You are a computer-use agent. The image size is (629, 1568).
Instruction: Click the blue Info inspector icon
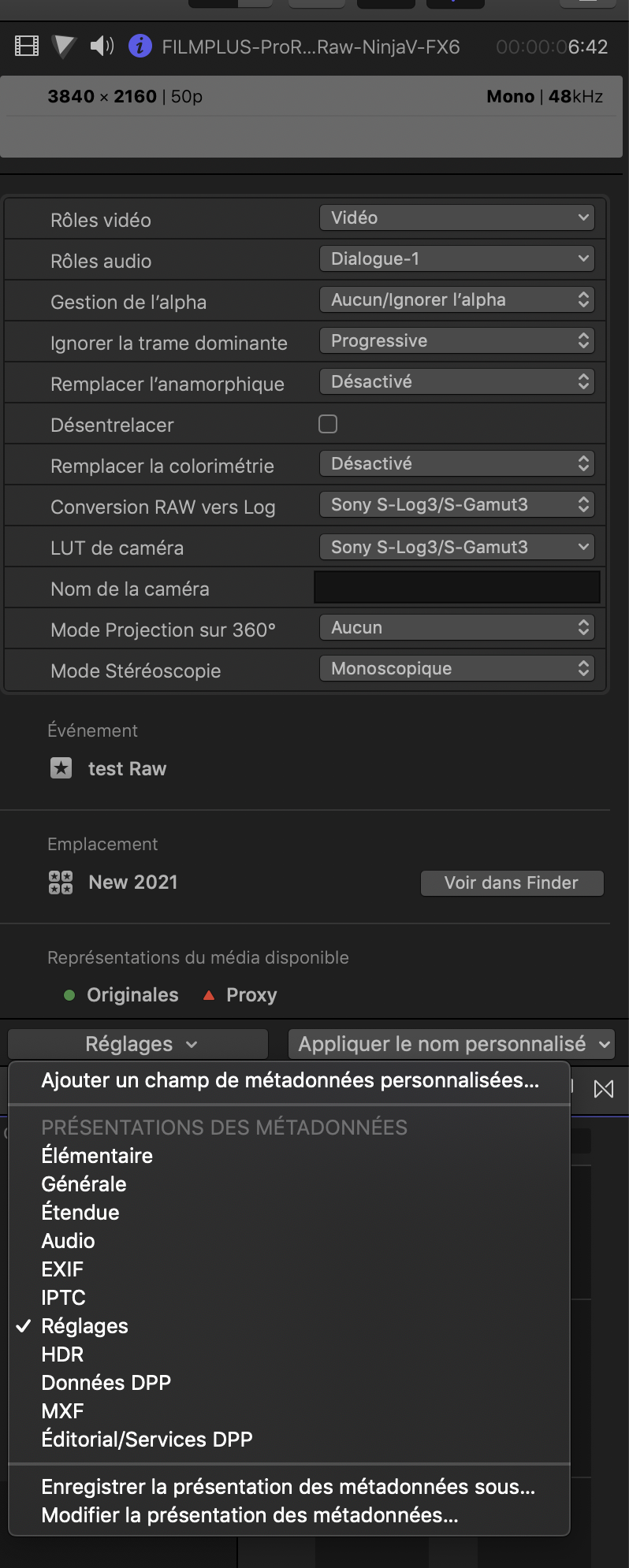(140, 46)
